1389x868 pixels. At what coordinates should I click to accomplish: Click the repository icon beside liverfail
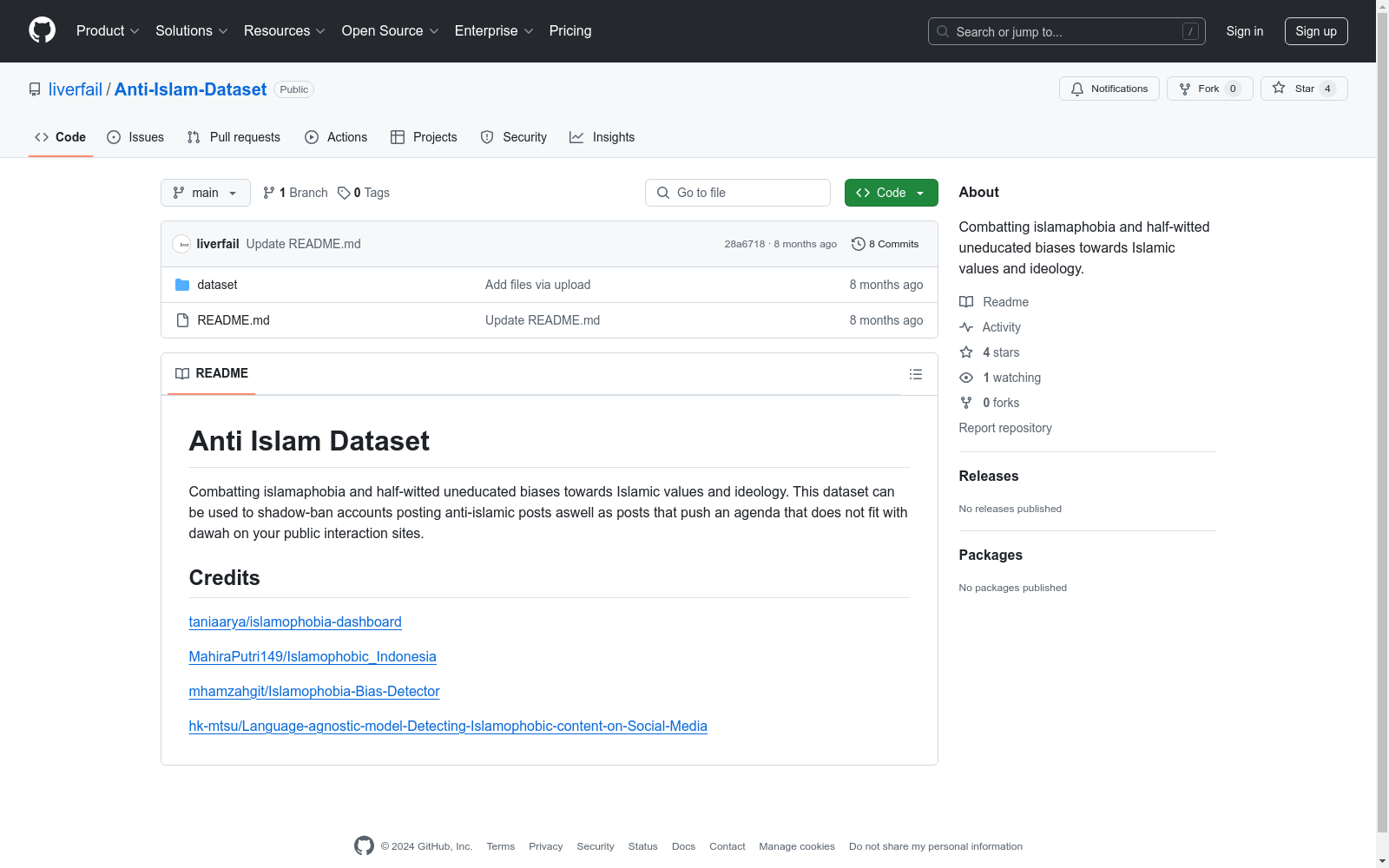tap(35, 89)
